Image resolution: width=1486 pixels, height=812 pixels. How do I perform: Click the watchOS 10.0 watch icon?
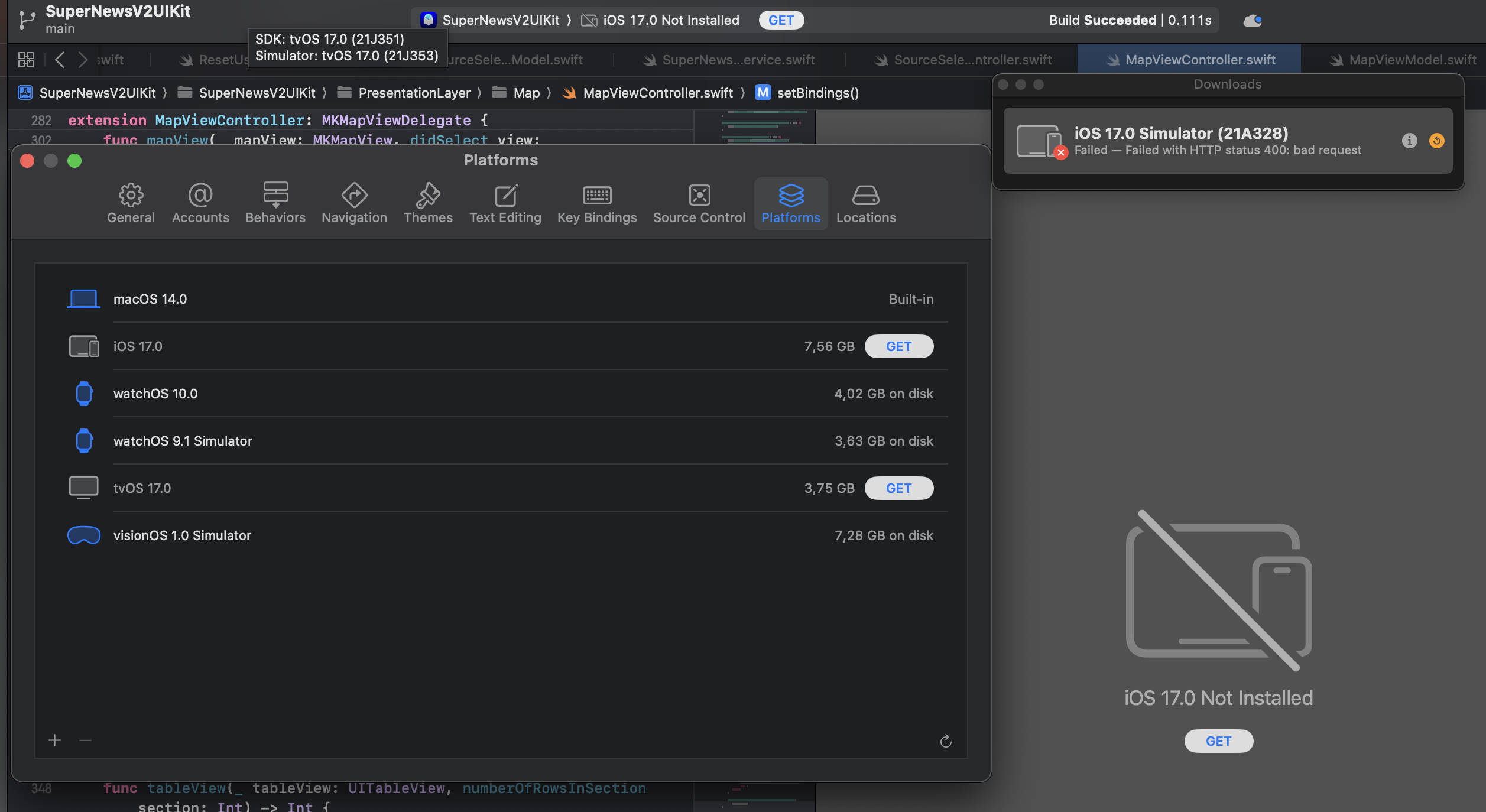tap(84, 394)
